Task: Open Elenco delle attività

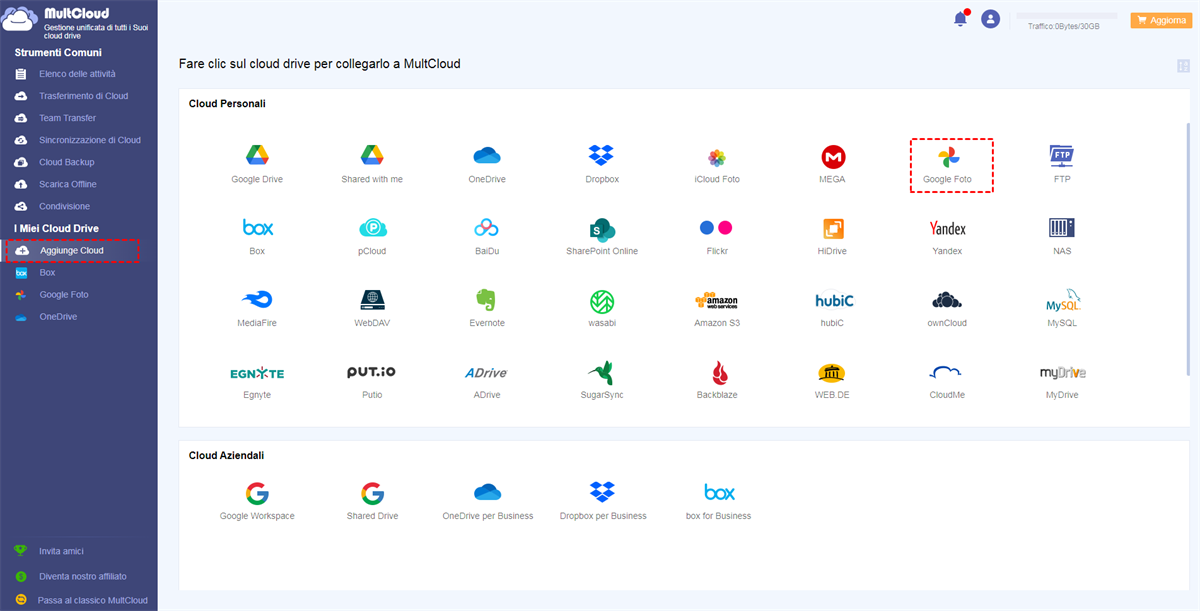Action: (x=78, y=74)
